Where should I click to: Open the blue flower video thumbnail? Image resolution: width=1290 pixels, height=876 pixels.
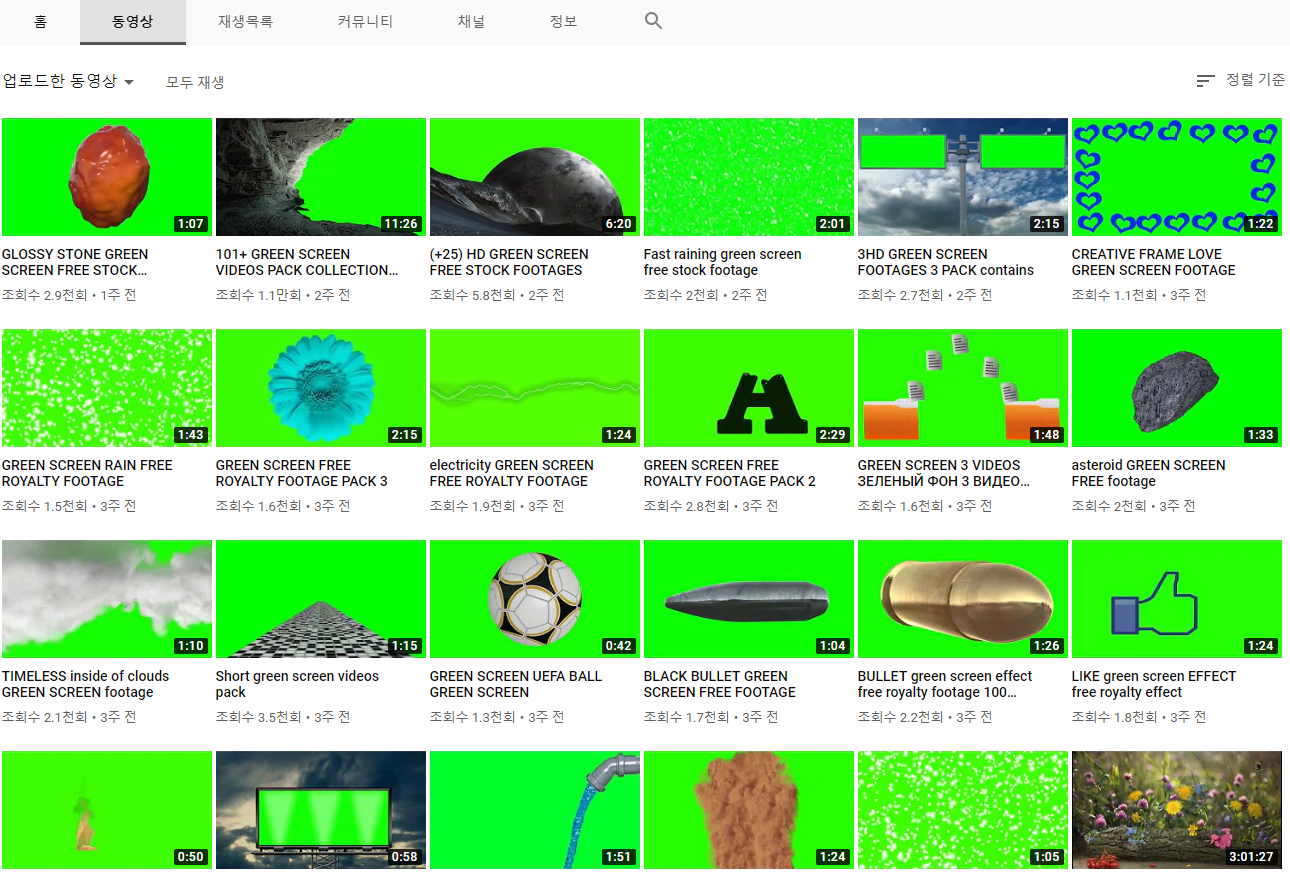pyautogui.click(x=321, y=388)
